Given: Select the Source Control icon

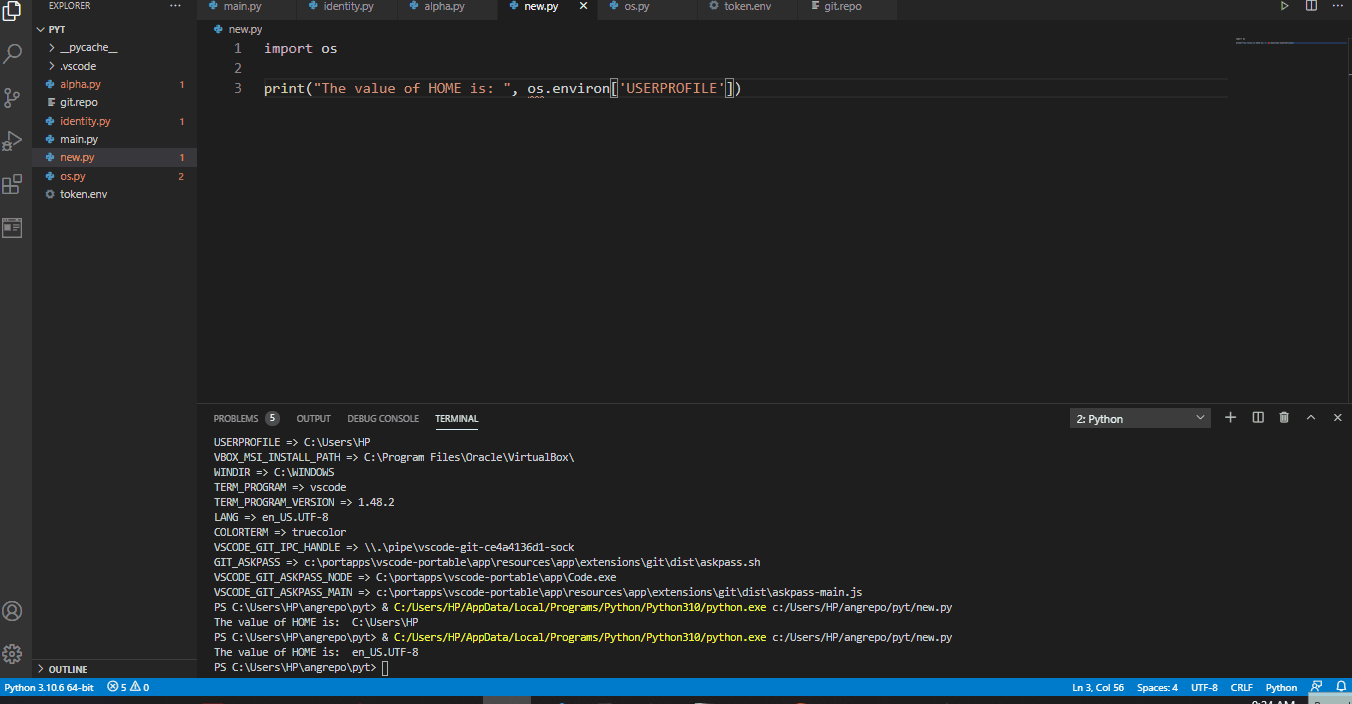Looking at the screenshot, I should [13, 97].
